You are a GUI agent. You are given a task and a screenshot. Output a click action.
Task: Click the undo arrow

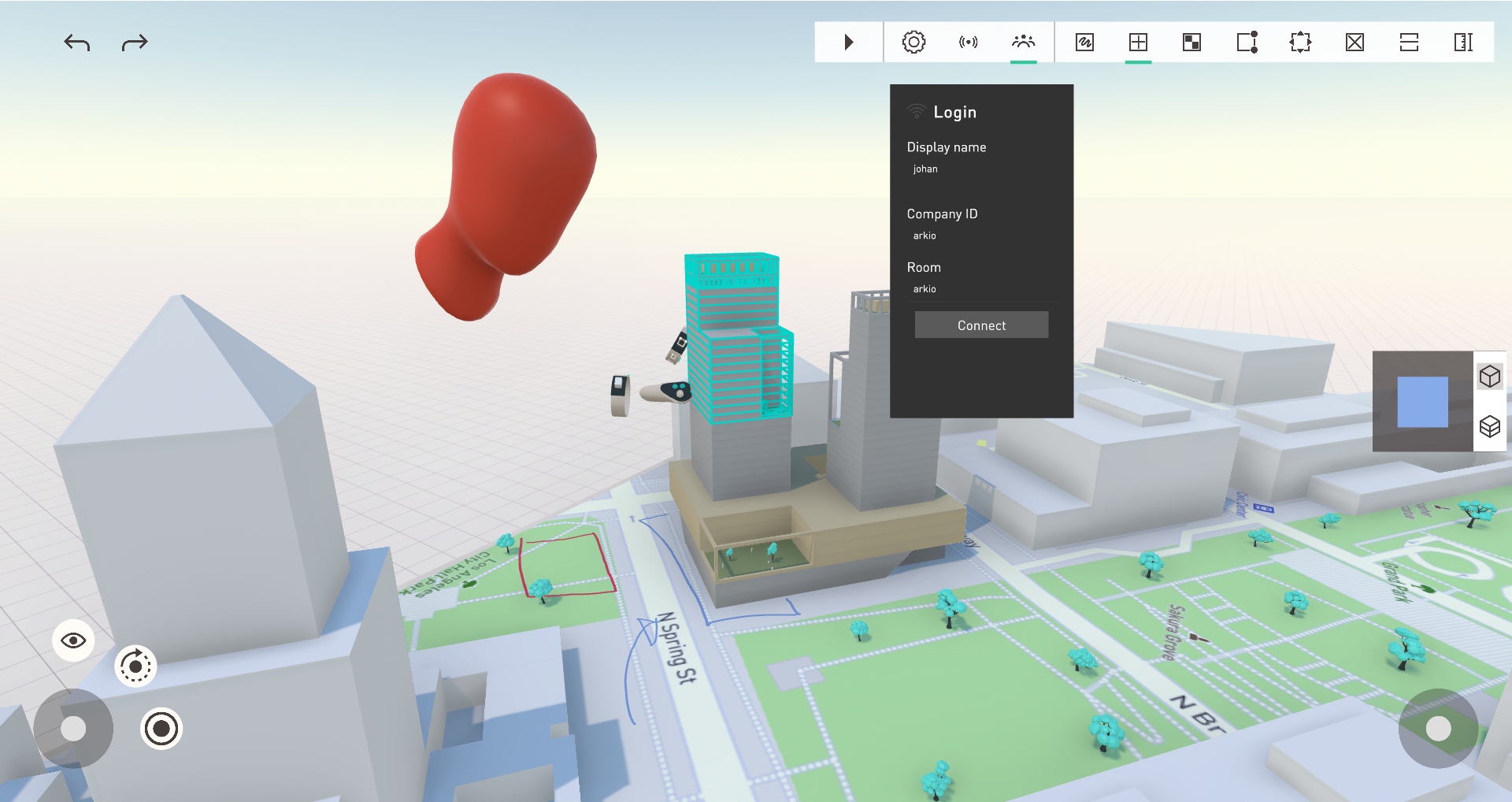[x=76, y=43]
